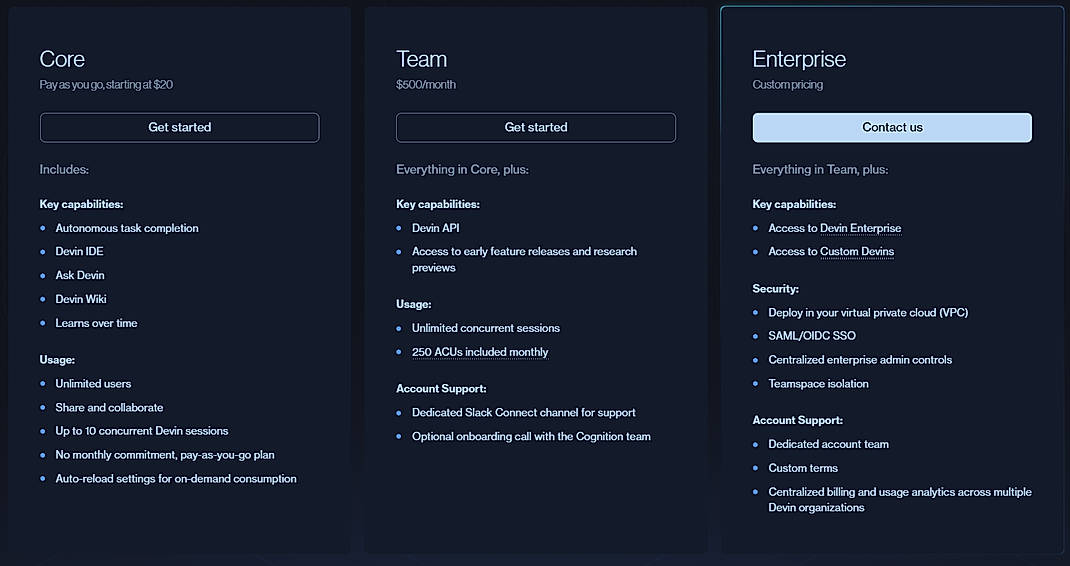
Task: Click Get started under the Team plan
Action: pos(535,127)
